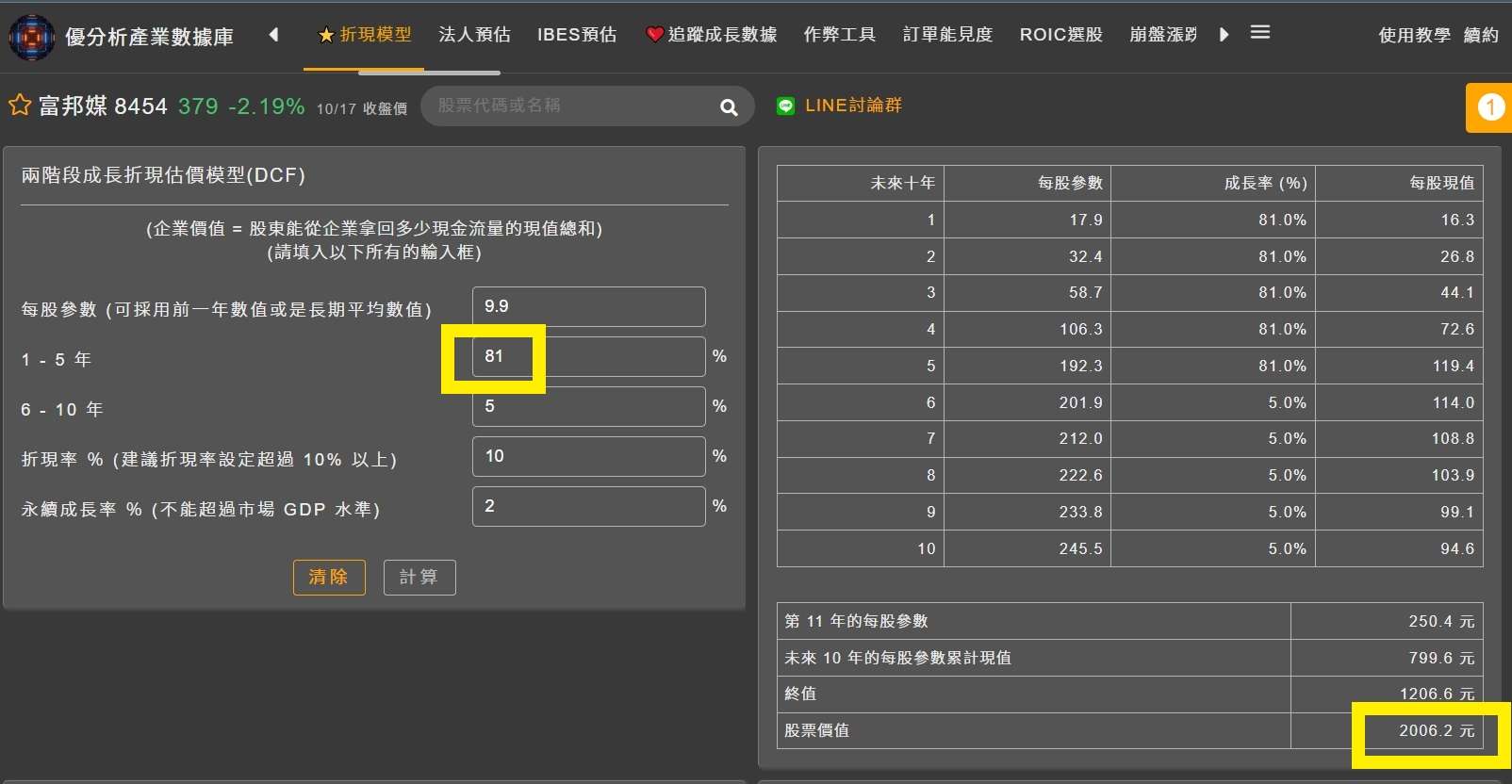1512x784 pixels.
Task: Click the 10/17 收盤價 date label
Action: click(362, 108)
